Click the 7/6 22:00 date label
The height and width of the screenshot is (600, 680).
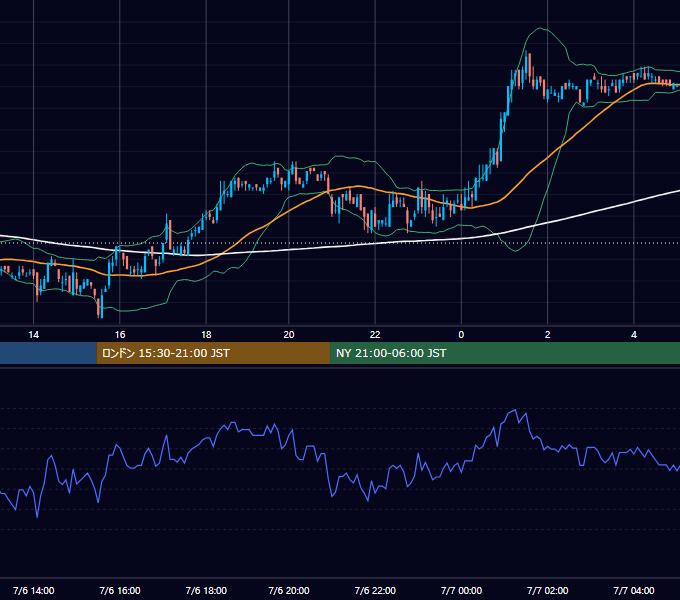click(x=375, y=590)
